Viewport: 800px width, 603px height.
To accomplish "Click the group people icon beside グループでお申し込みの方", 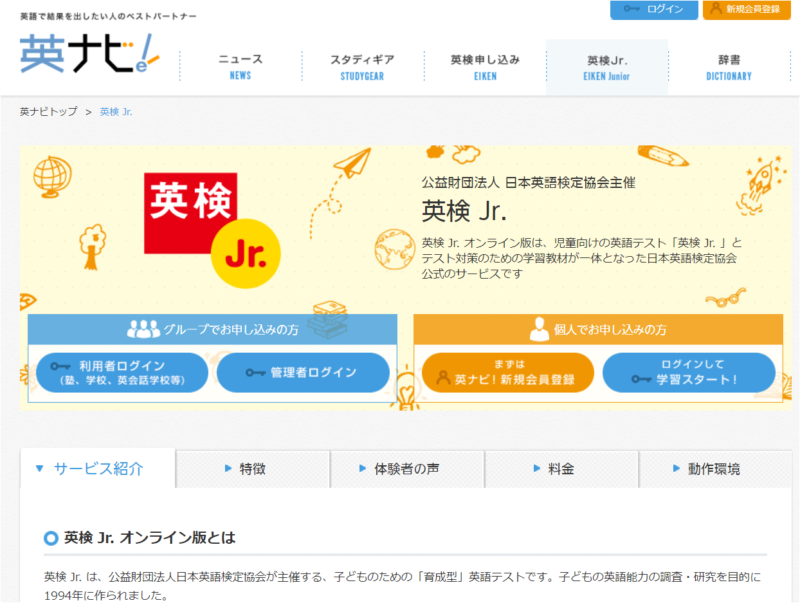I will click(x=143, y=329).
